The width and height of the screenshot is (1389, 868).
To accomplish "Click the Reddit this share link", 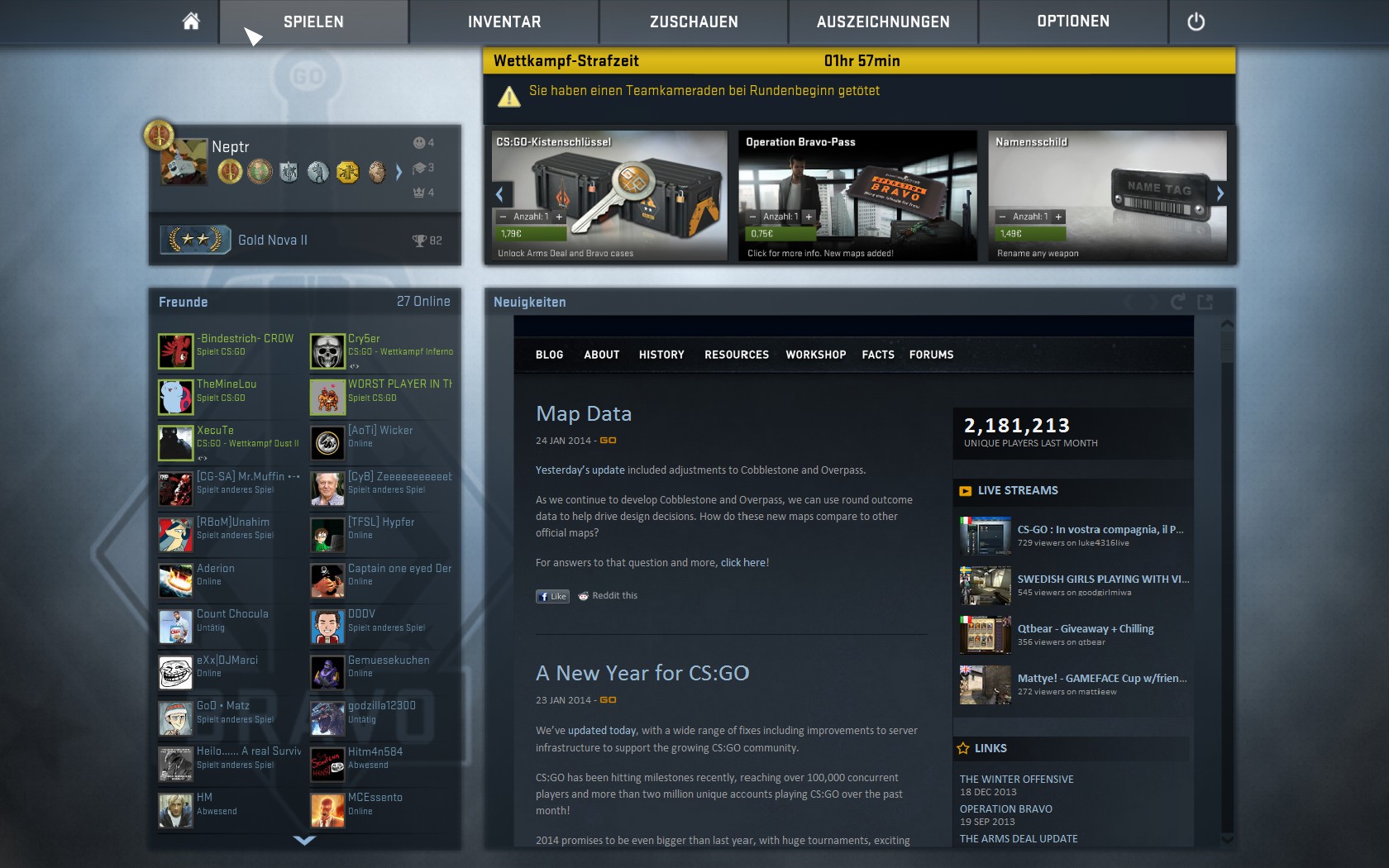I will [x=608, y=595].
